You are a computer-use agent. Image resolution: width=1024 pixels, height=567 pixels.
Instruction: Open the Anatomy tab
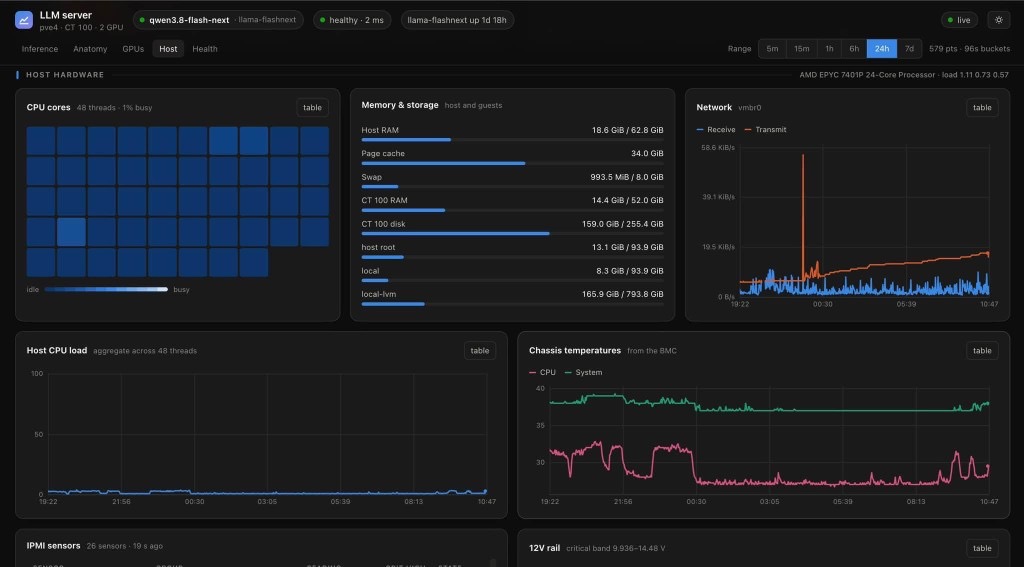[90, 49]
